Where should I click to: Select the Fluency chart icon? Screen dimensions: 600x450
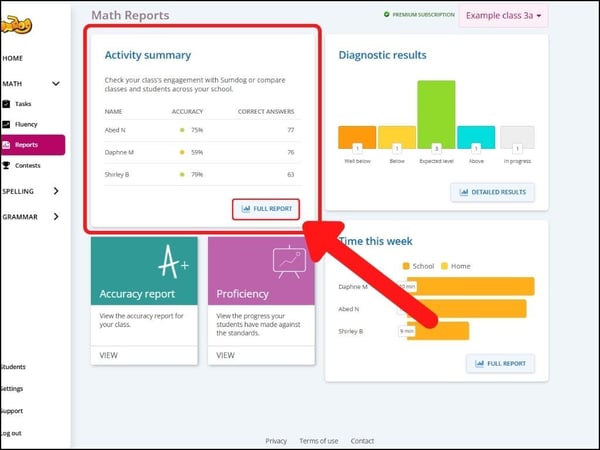point(6,124)
